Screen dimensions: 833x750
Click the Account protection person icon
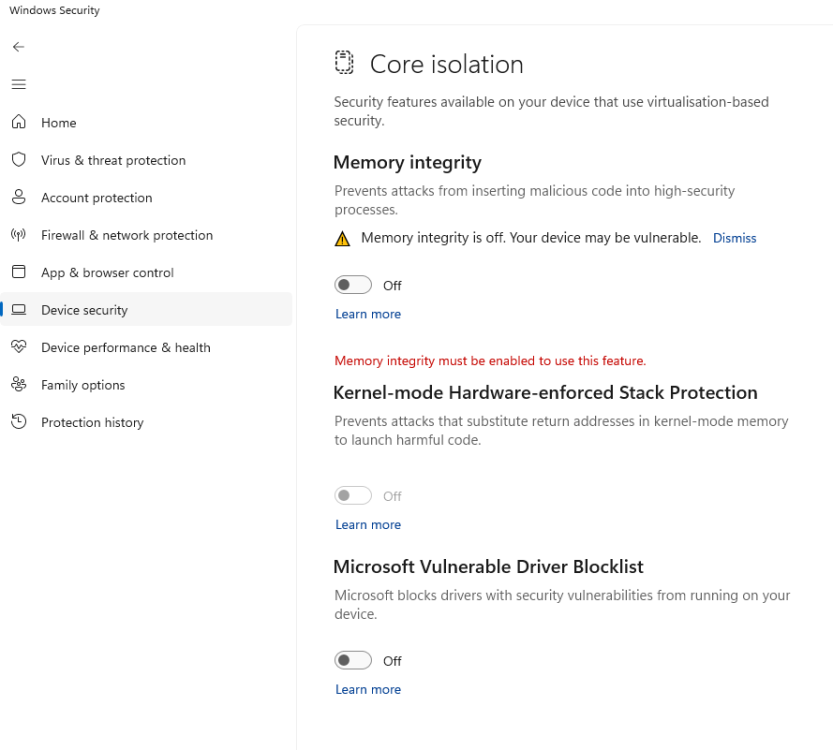[x=18, y=197]
